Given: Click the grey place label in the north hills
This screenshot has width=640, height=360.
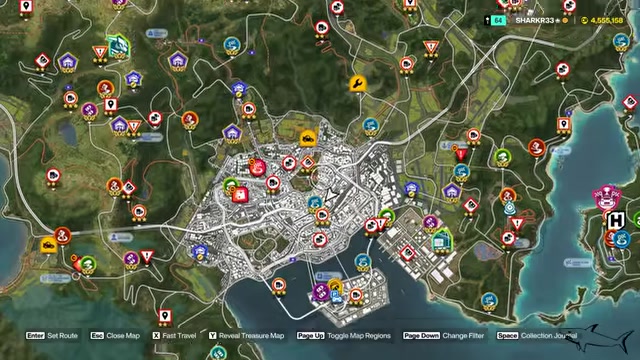Looking at the screenshot, I should 157,33.
